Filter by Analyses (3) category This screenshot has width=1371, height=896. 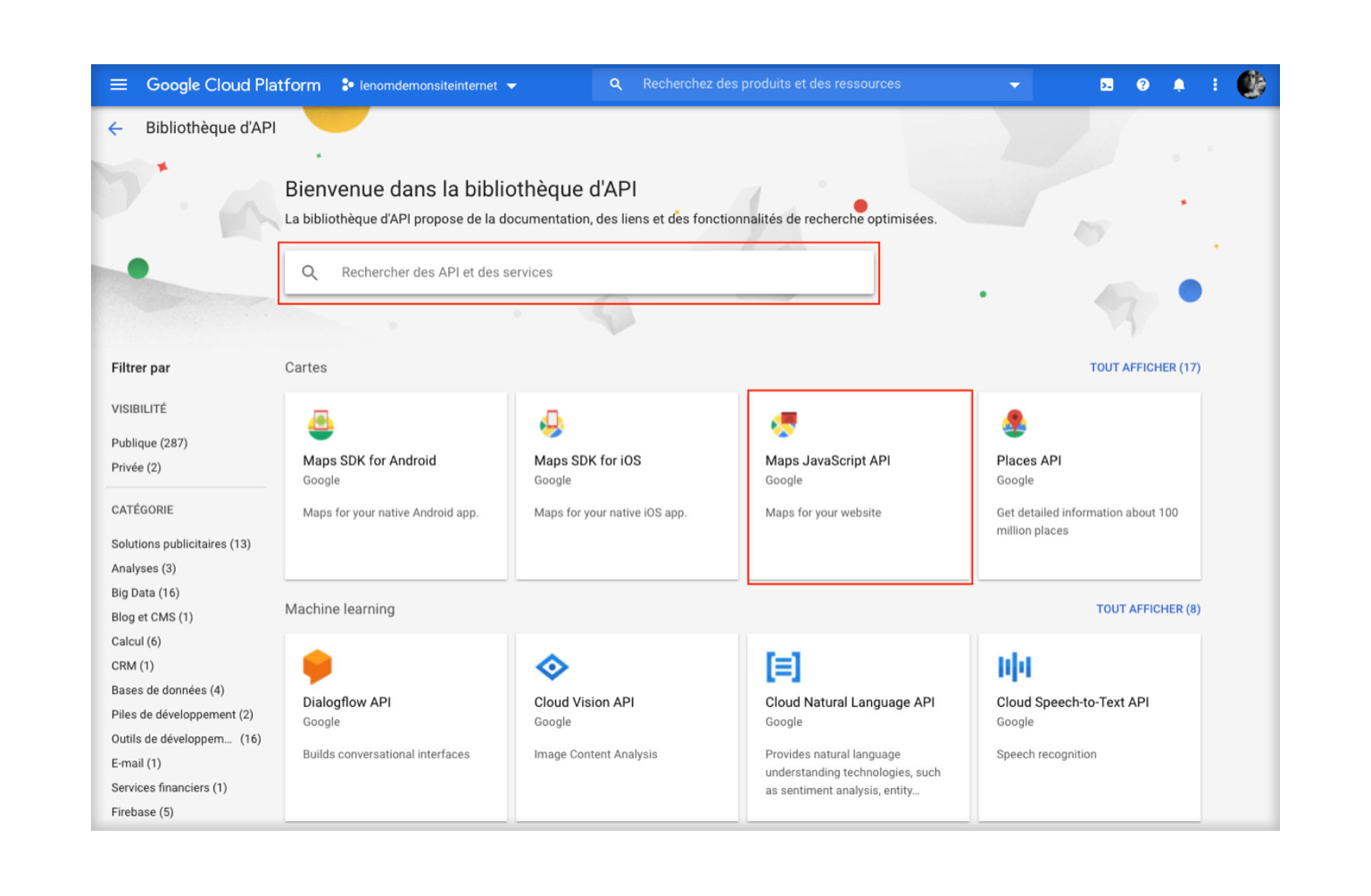pos(144,568)
